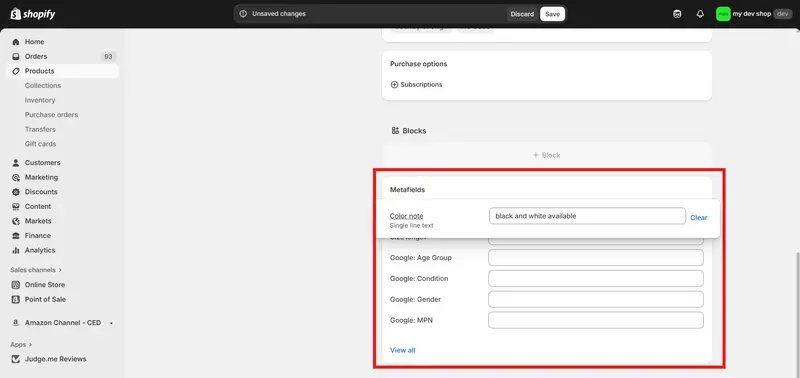Viewport: 800px width, 378px height.
Task: Click the Discounts badge icon
Action: click(x=16, y=192)
